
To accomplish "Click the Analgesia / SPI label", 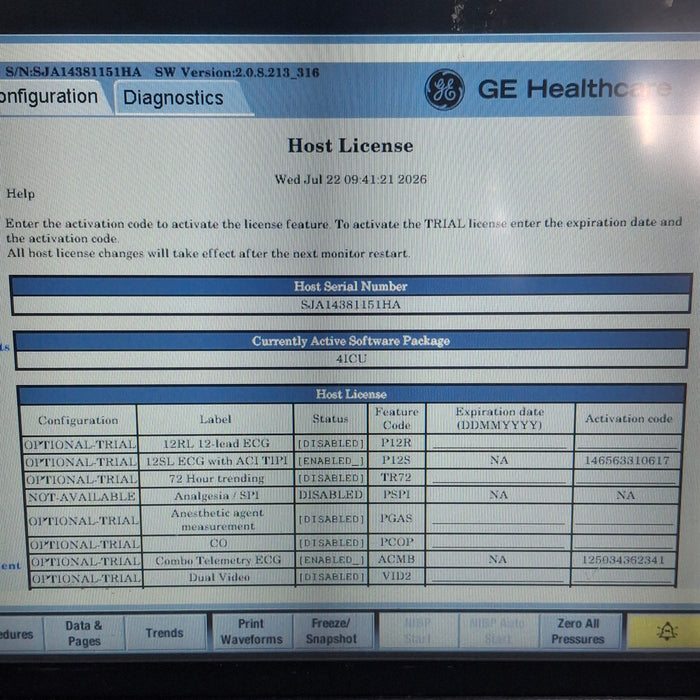I will coord(217,496).
